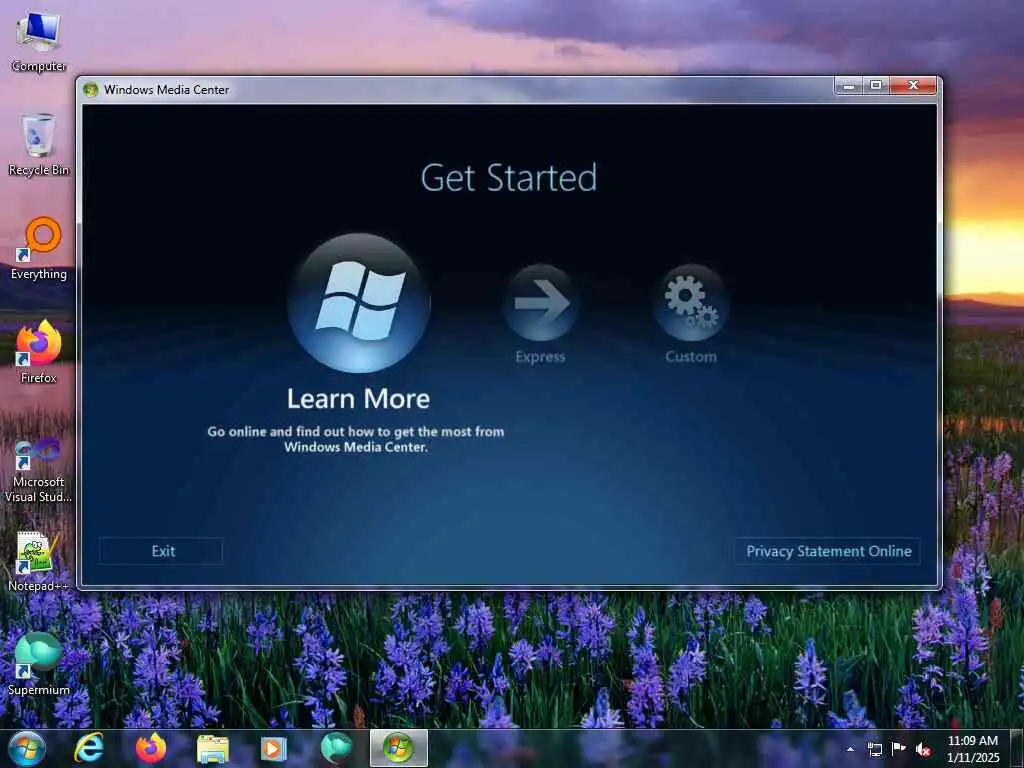Open the network status tray icon
Screen dimensions: 1024x768
click(x=874, y=749)
